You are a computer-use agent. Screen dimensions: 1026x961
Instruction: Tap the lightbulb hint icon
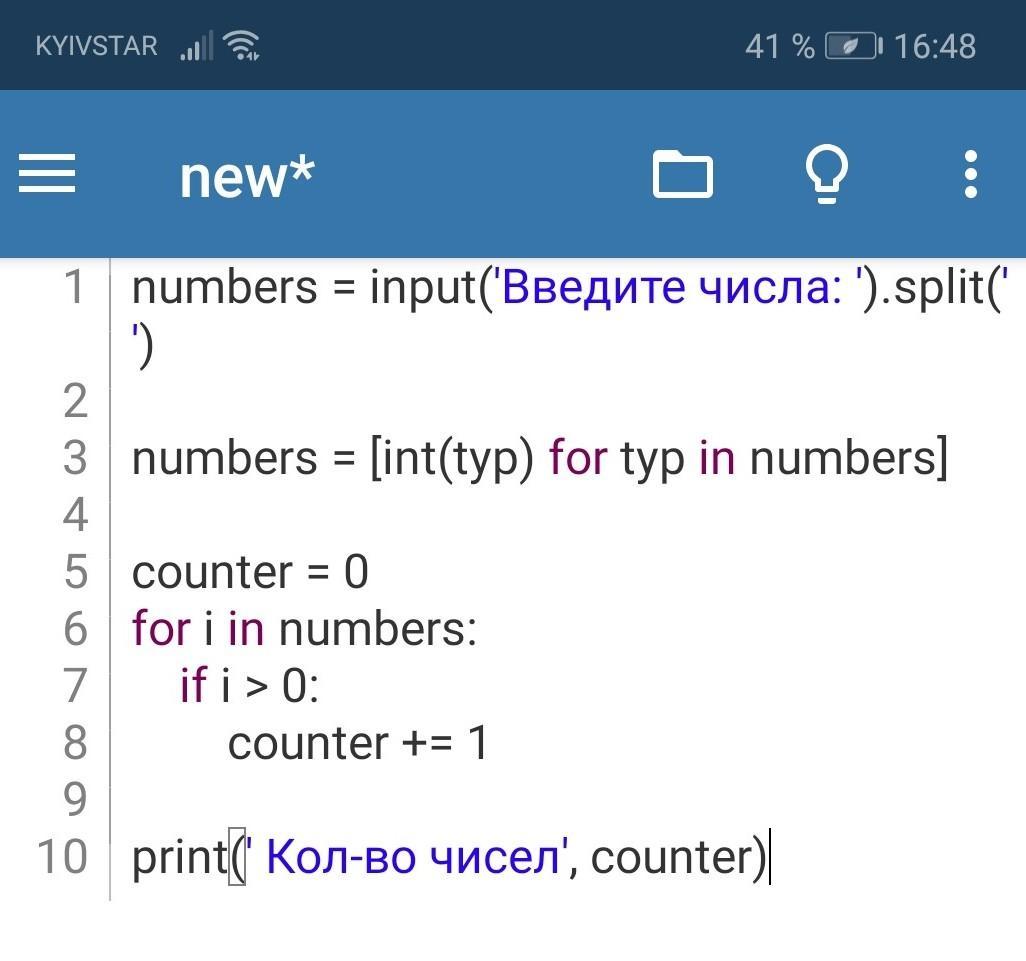(827, 175)
